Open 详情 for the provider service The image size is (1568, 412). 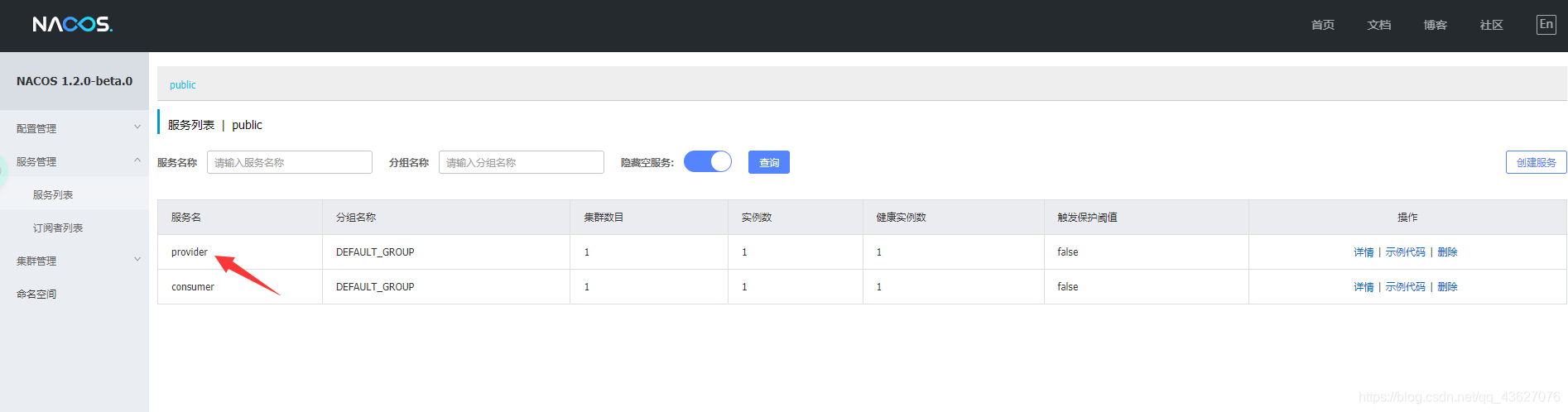[1364, 252]
